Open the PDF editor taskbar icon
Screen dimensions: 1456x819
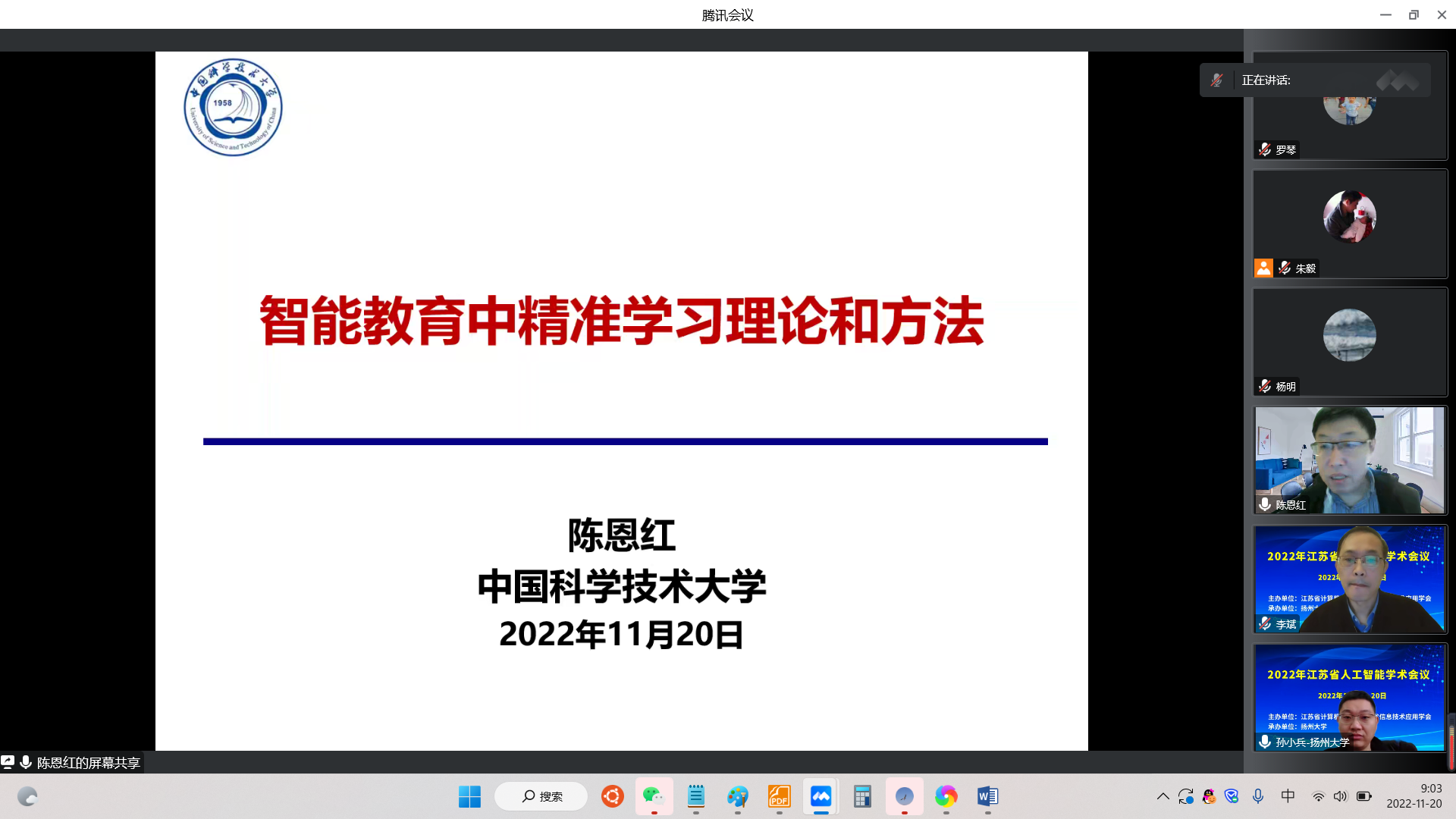click(x=779, y=796)
